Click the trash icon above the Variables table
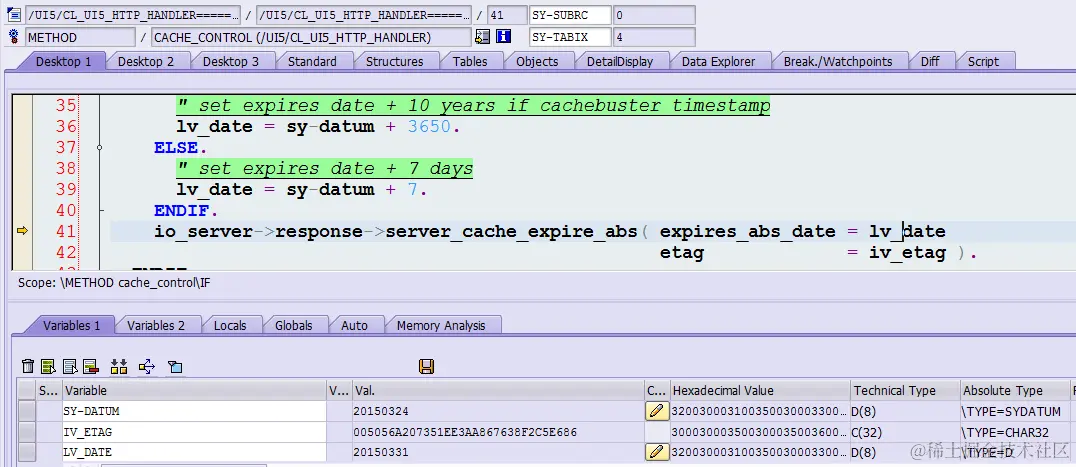The width and height of the screenshot is (1076, 467). tap(27, 367)
